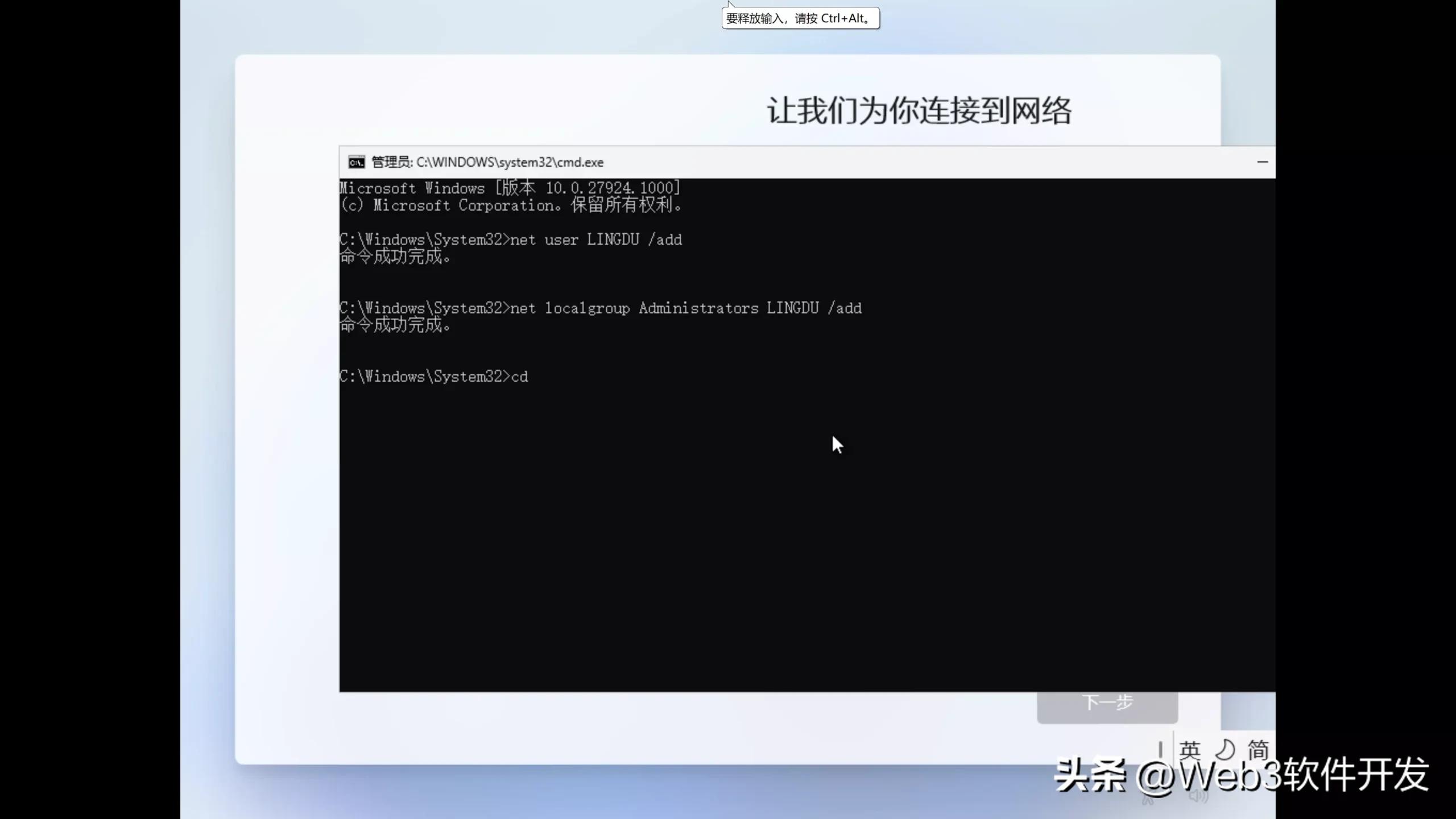This screenshot has height=819, width=1456.
Task: Click the Microsoft Windows version line
Action: coord(510,188)
